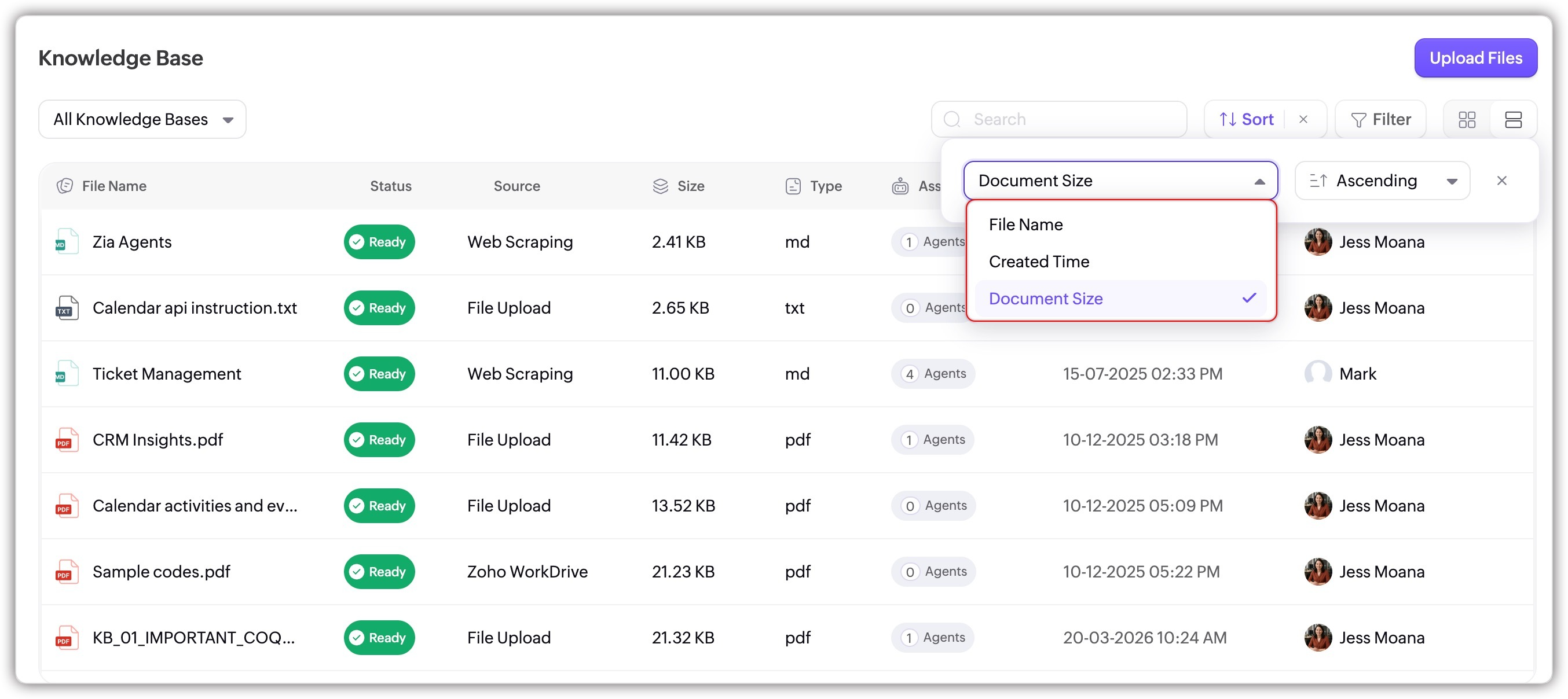Switch to list view layout

1512,119
